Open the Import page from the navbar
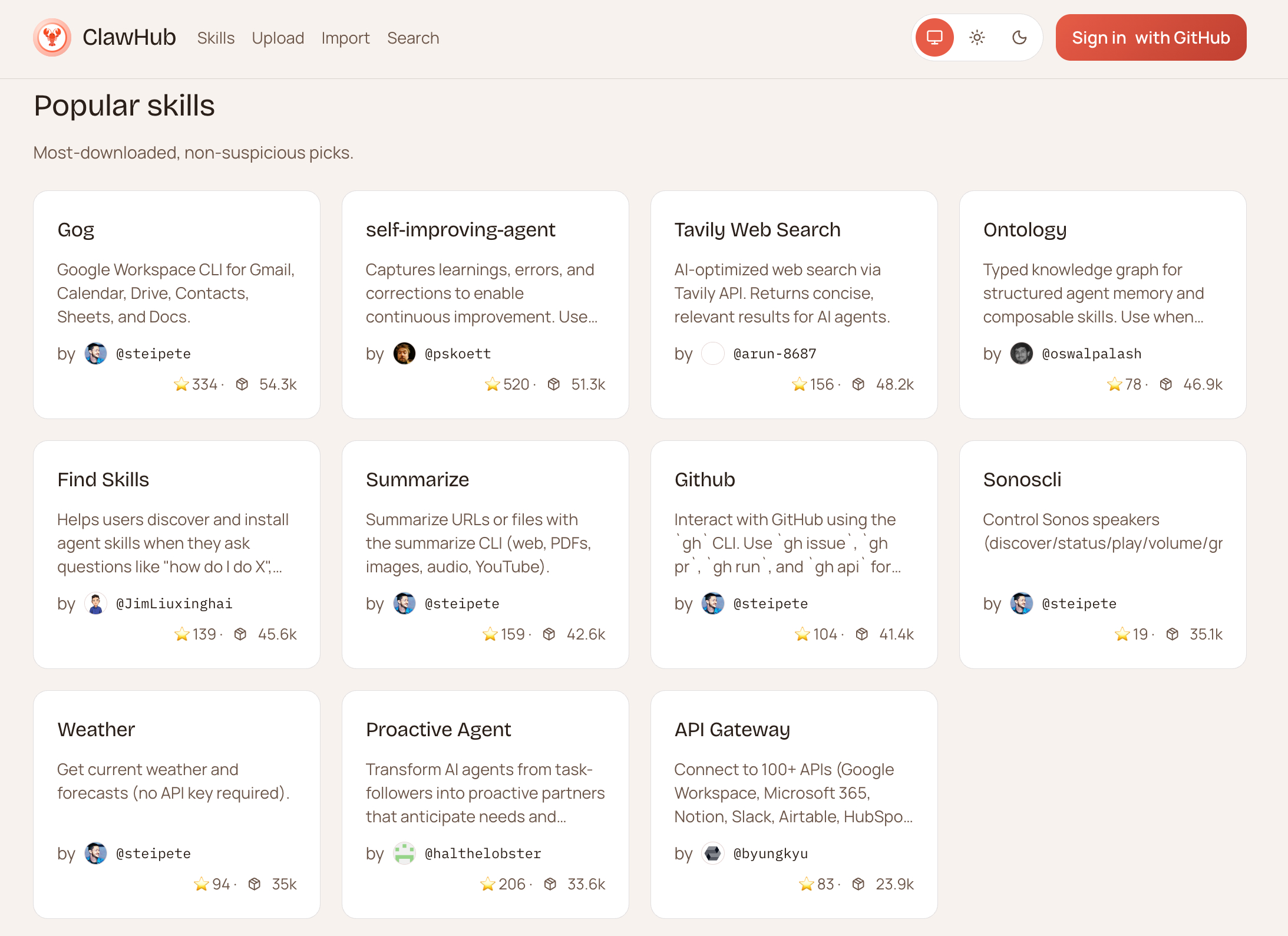1288x936 pixels. coord(345,38)
